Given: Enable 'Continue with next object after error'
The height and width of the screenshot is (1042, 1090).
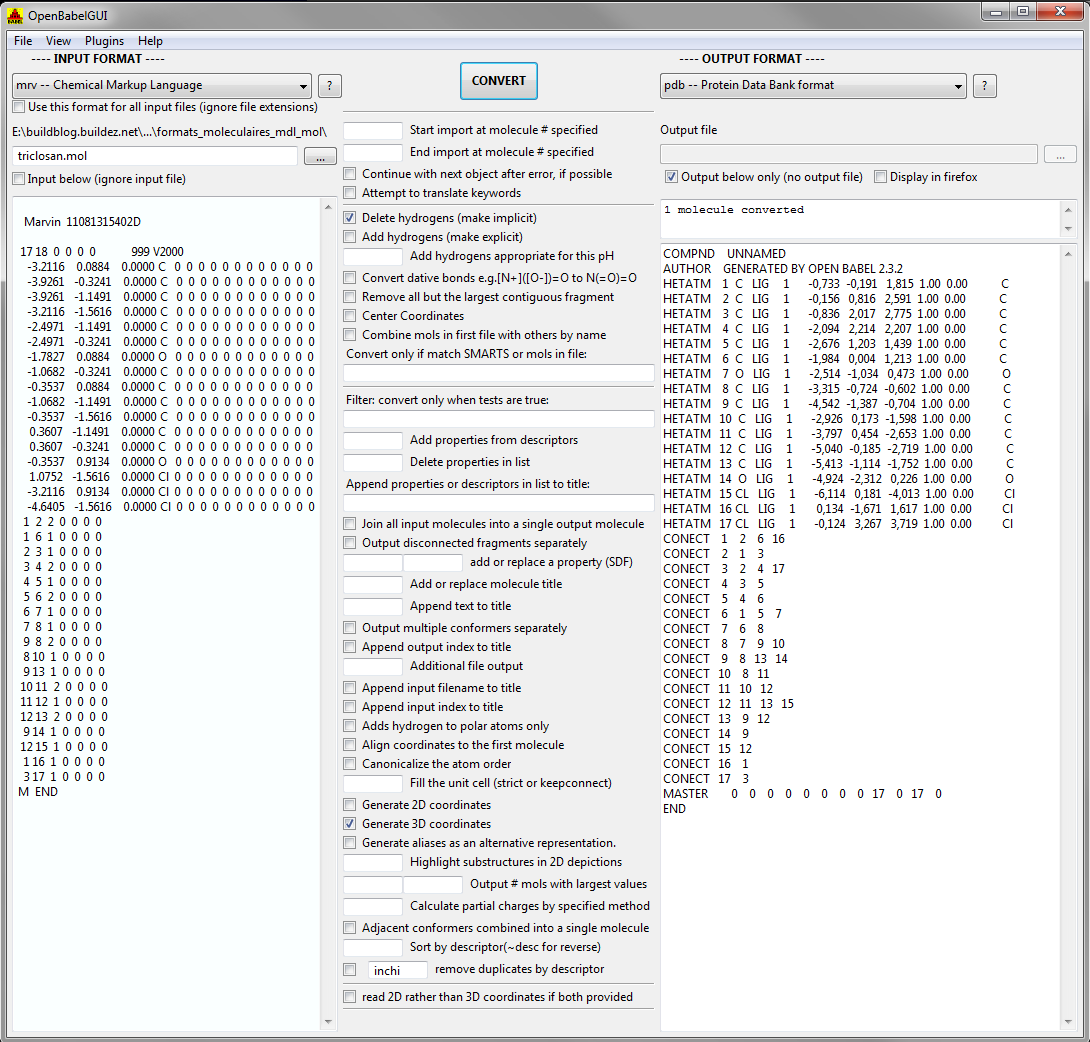Looking at the screenshot, I should 350,174.
